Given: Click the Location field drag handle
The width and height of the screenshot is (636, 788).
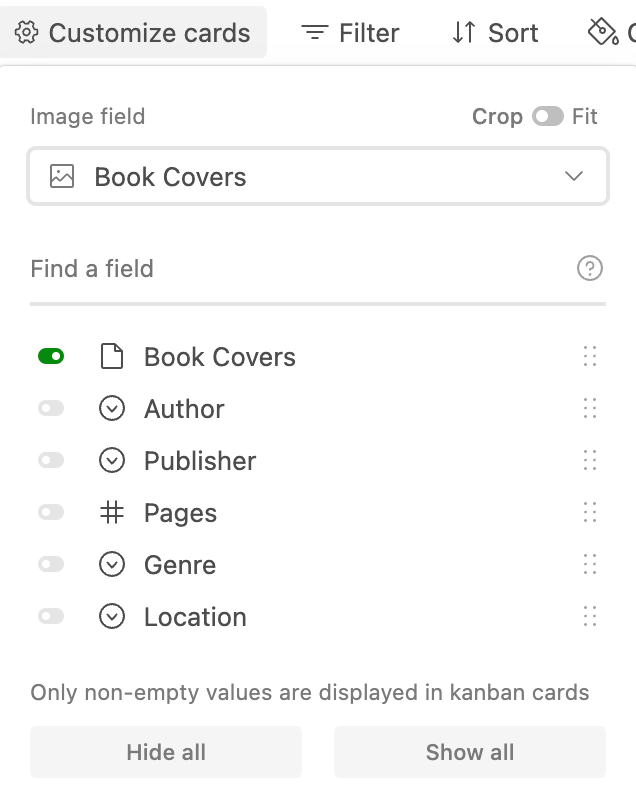Looking at the screenshot, I should [590, 617].
